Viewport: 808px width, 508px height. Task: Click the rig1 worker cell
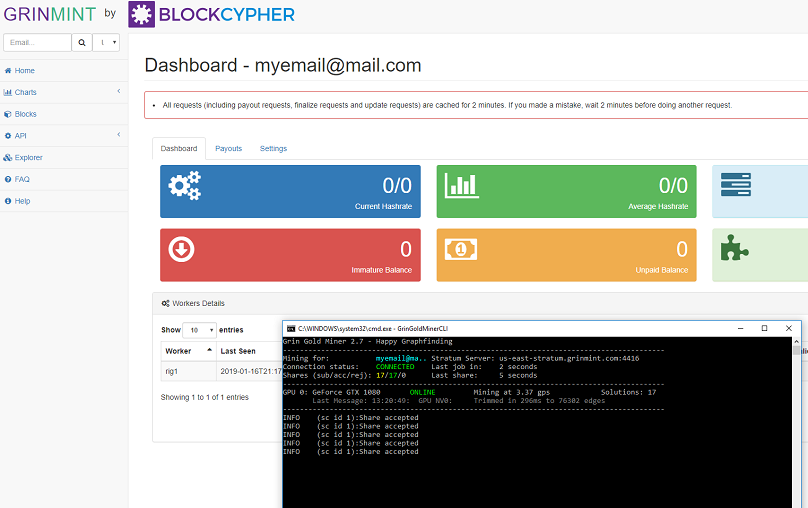click(189, 371)
